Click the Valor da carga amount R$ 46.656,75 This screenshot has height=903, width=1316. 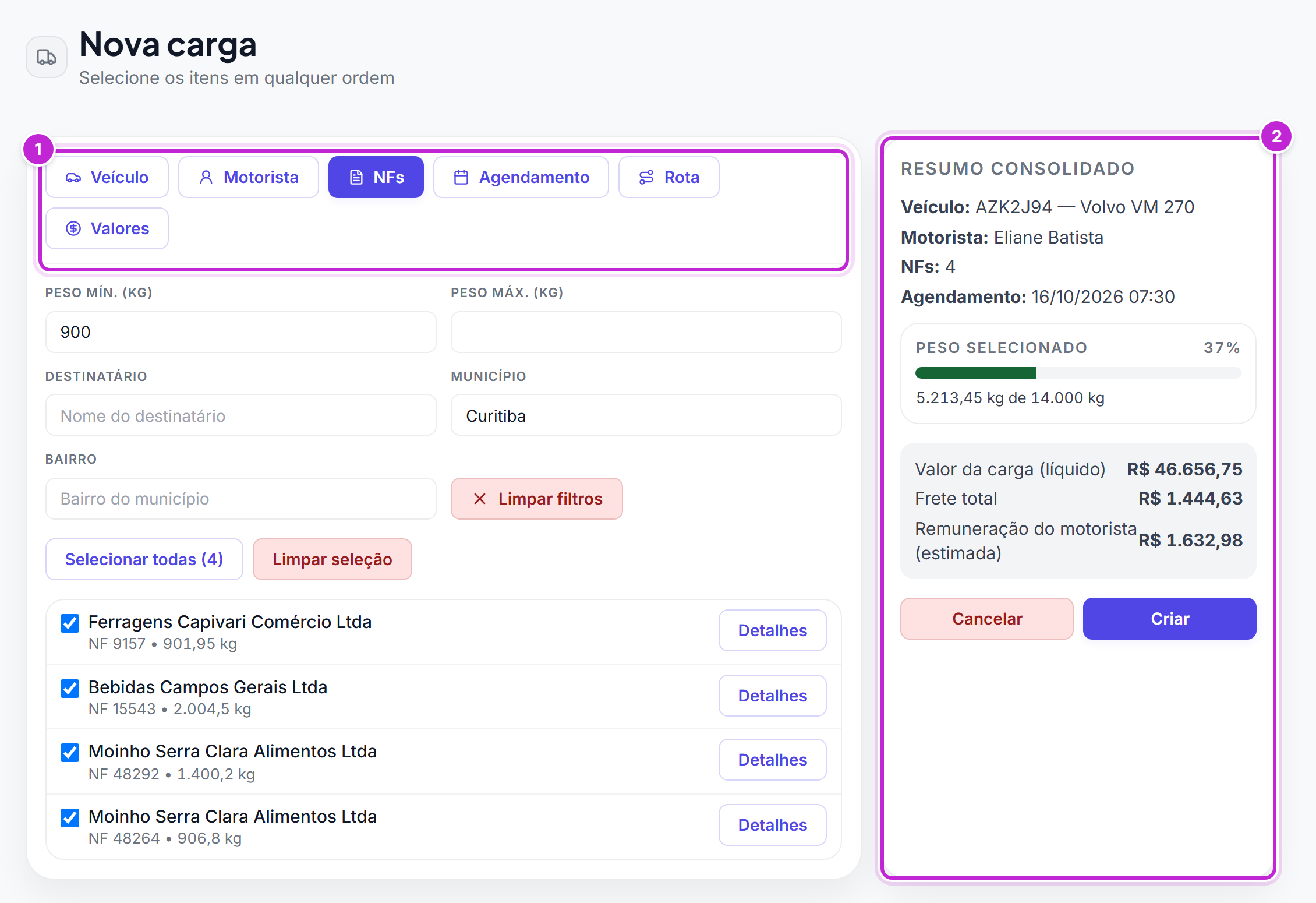click(x=1184, y=469)
